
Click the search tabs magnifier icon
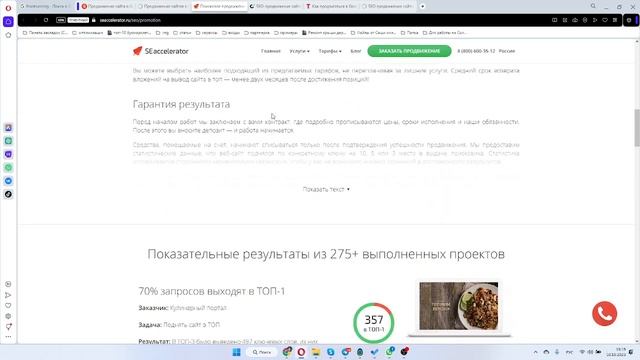(593, 6)
